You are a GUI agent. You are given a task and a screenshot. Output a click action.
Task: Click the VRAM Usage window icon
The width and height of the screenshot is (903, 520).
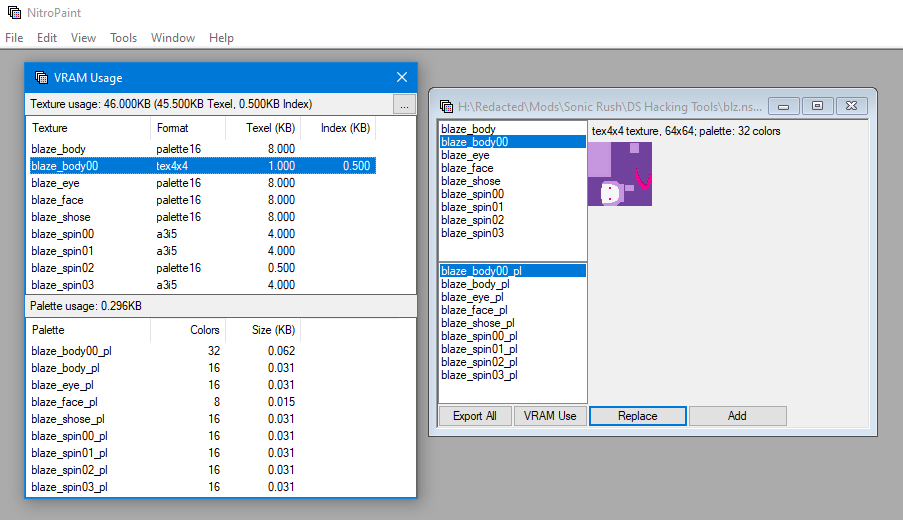point(41,77)
